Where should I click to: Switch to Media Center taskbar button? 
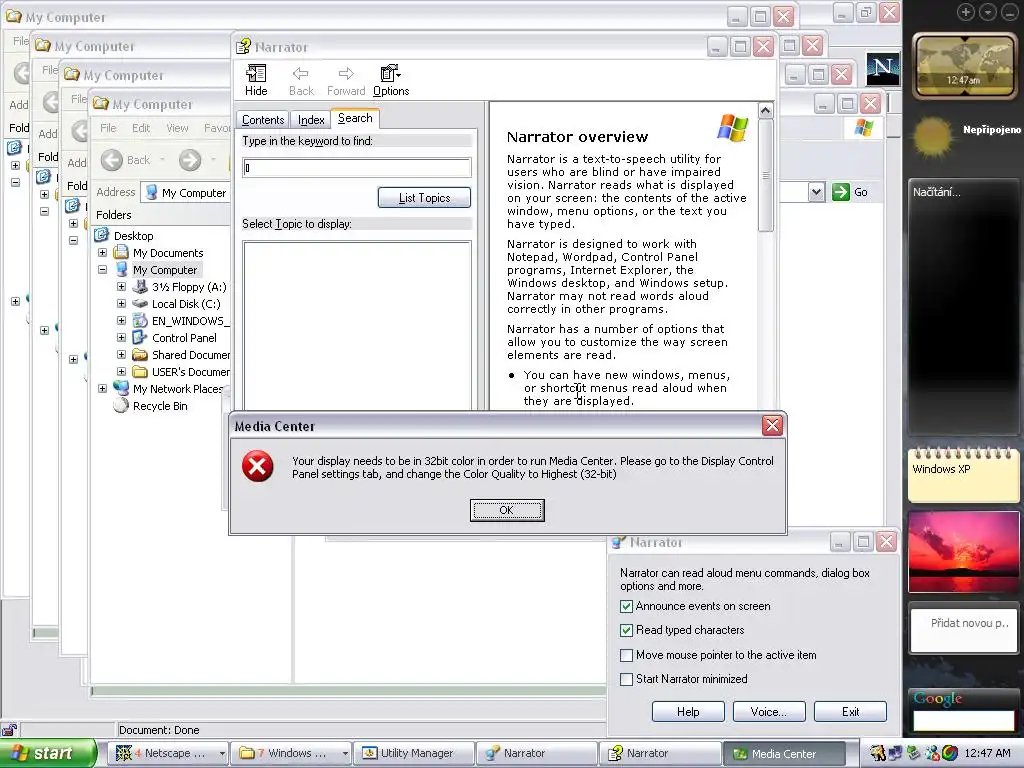[783, 754]
